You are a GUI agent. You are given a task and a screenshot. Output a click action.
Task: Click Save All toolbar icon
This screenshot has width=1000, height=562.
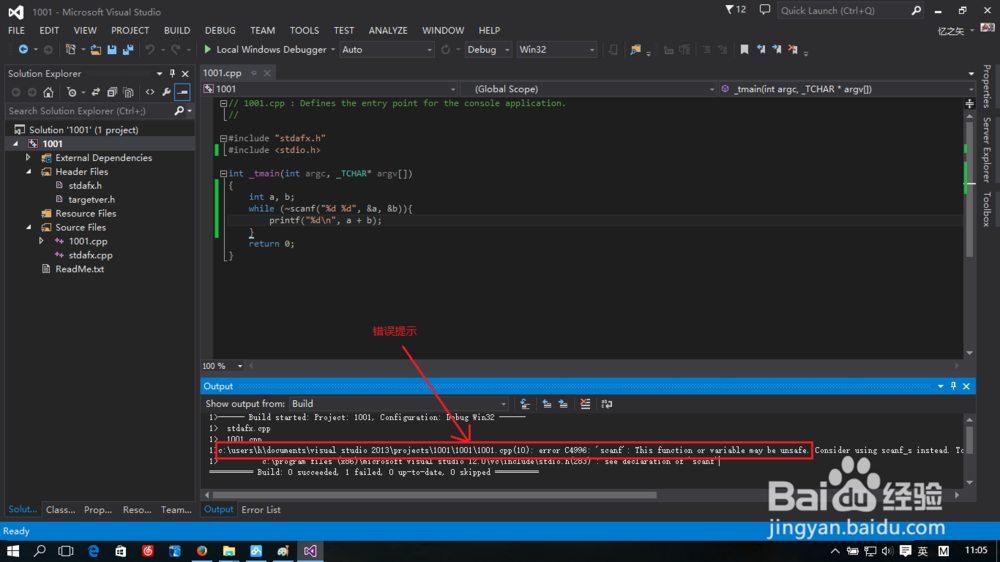(x=128, y=49)
